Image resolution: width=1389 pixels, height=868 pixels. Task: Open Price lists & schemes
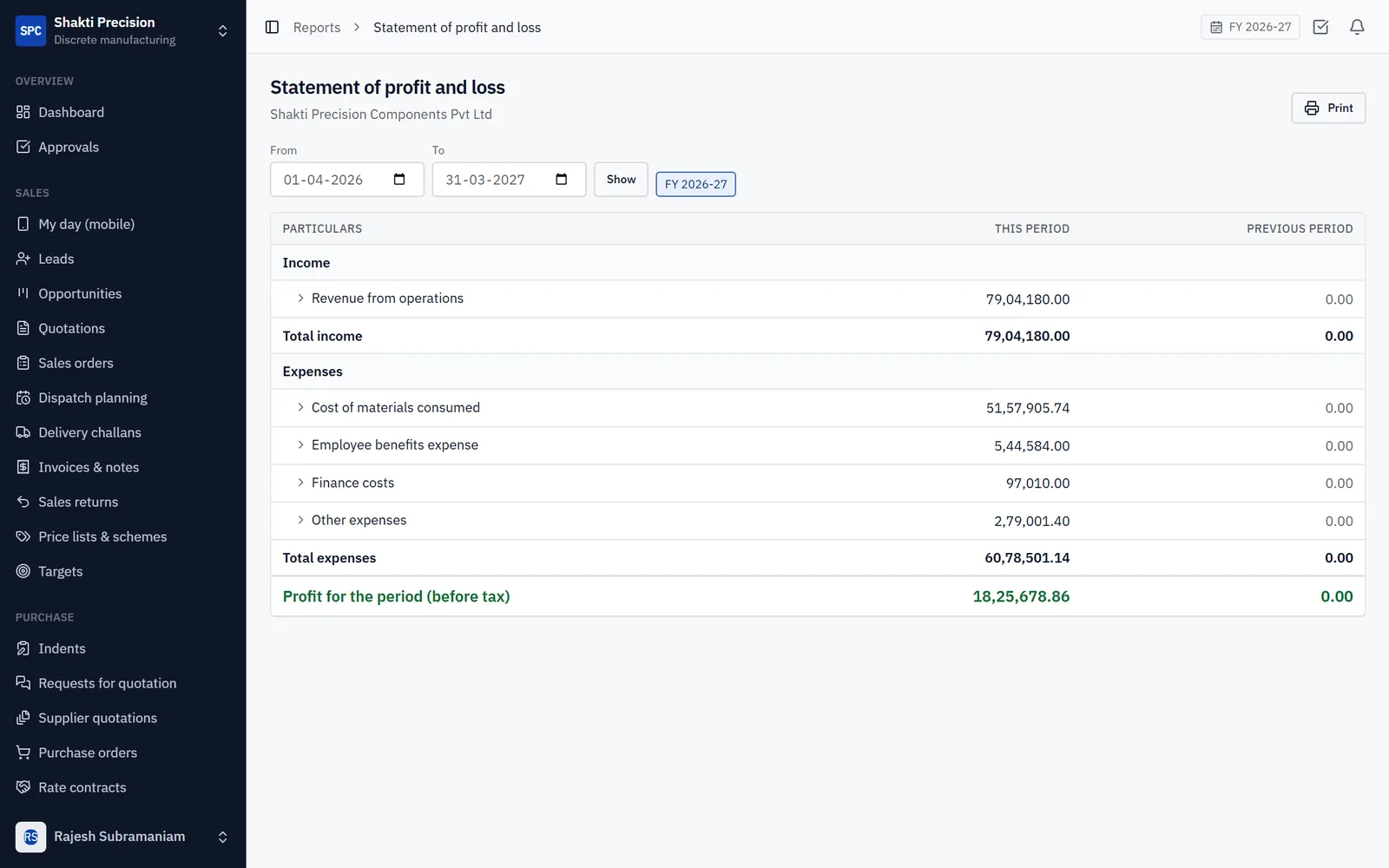coord(122,536)
